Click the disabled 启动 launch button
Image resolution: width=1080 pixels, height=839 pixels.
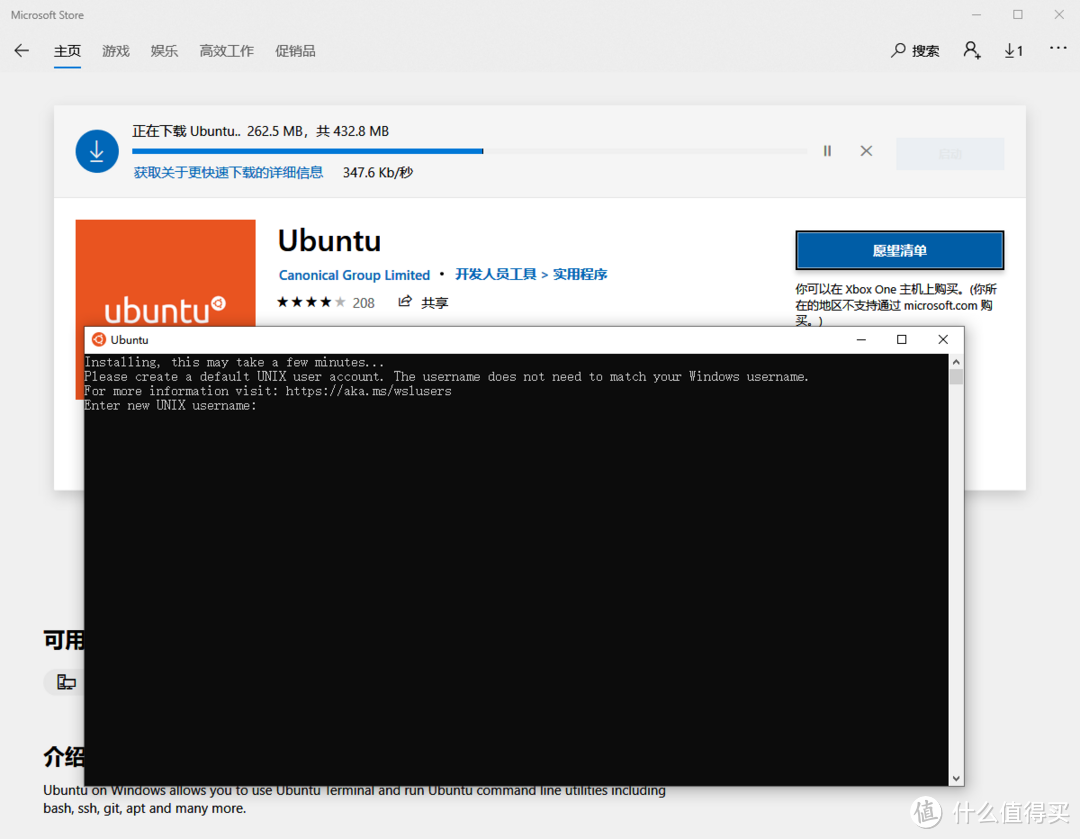950,154
